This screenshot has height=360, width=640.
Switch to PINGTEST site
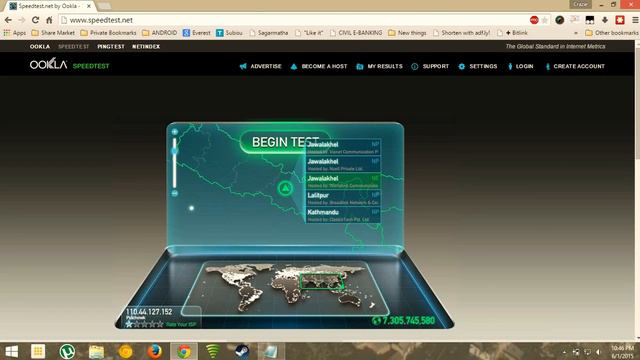coord(111,47)
